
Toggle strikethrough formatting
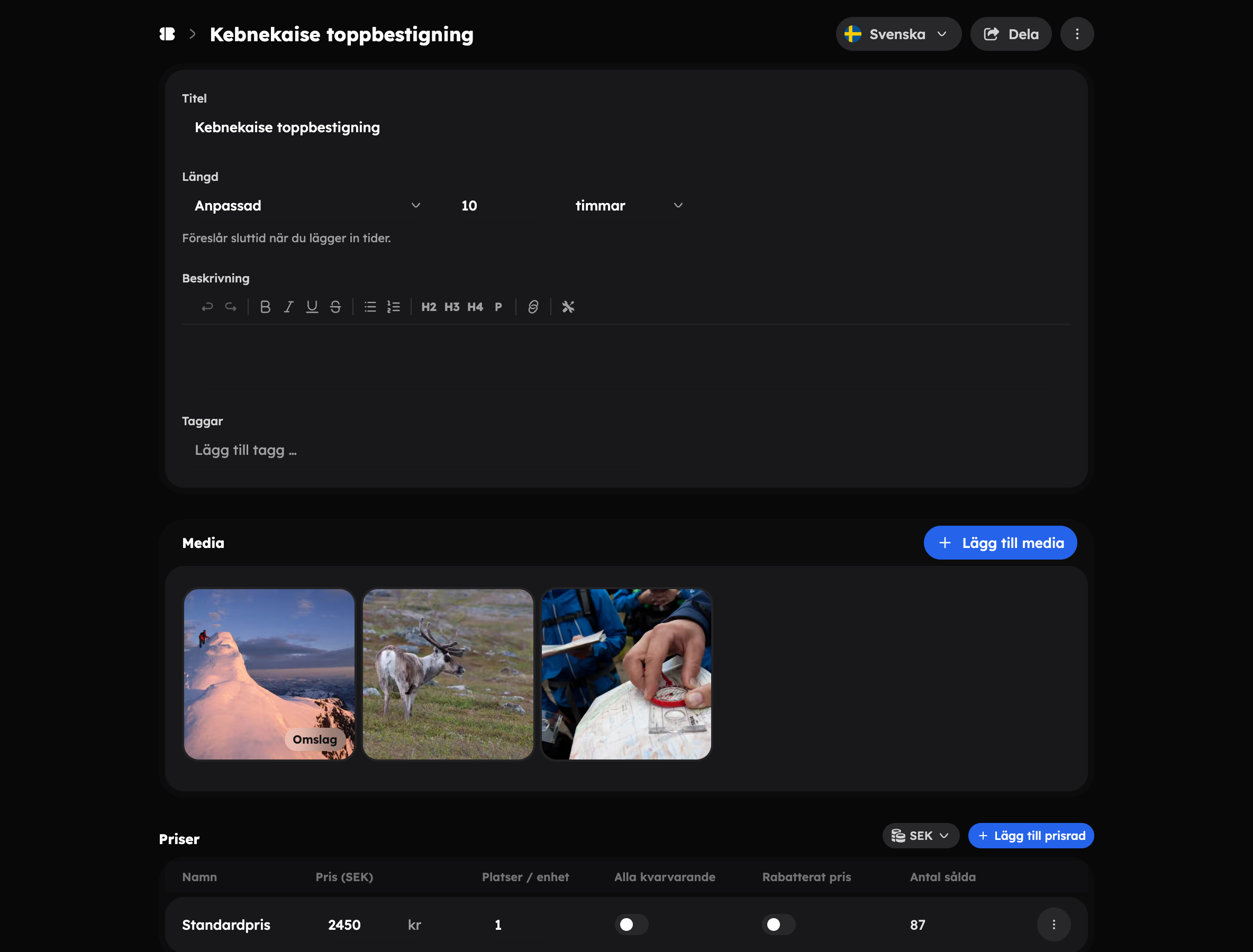[335, 307]
